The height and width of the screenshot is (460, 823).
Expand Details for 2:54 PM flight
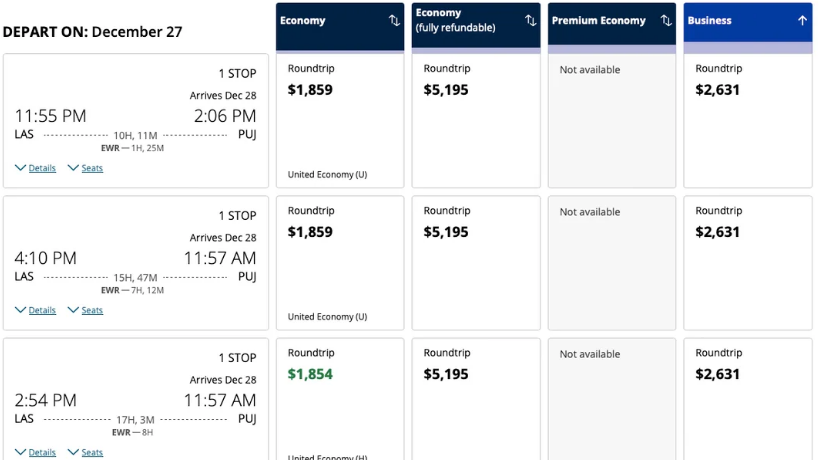pos(35,452)
